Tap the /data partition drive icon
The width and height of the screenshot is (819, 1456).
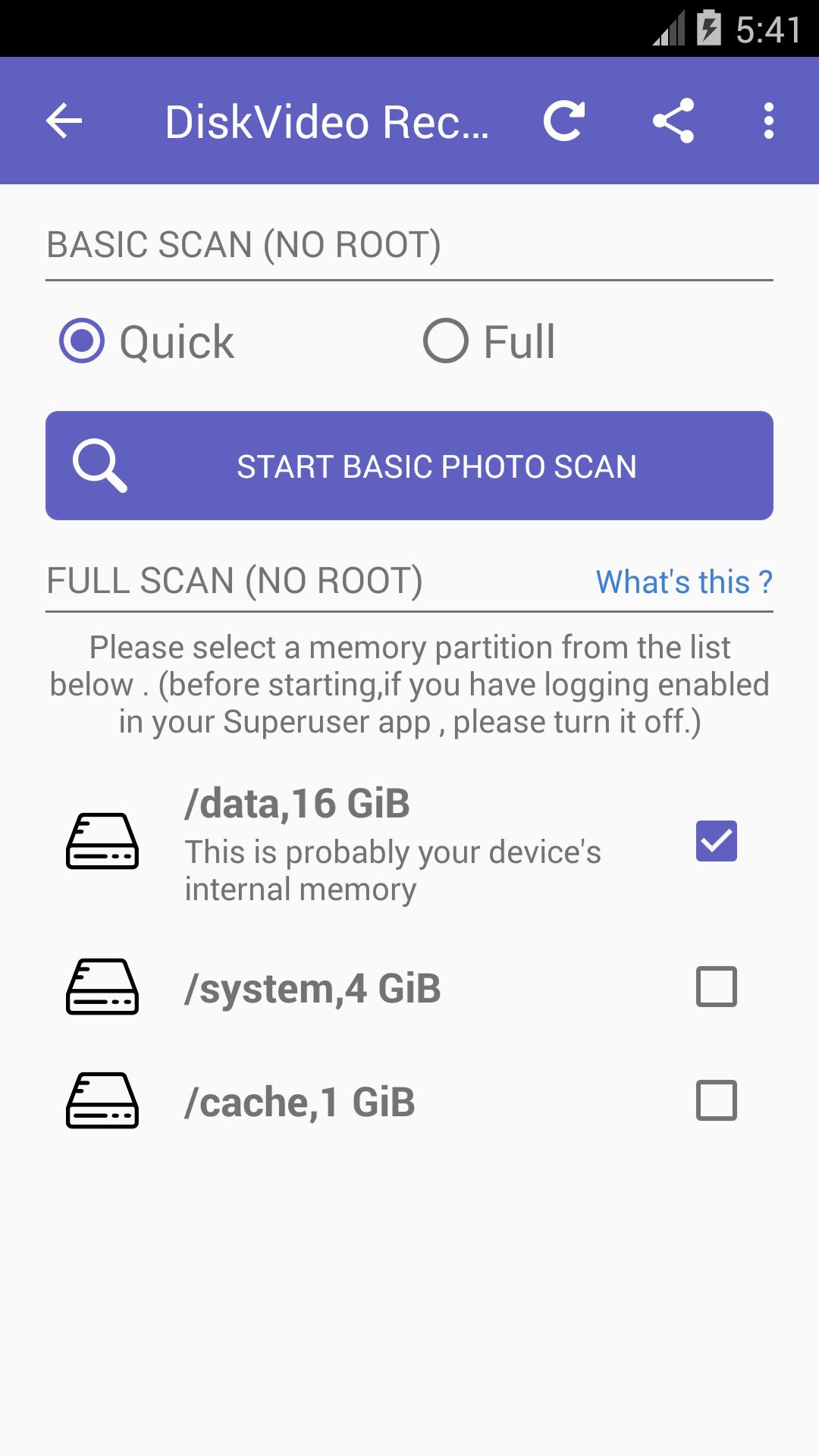[x=102, y=841]
